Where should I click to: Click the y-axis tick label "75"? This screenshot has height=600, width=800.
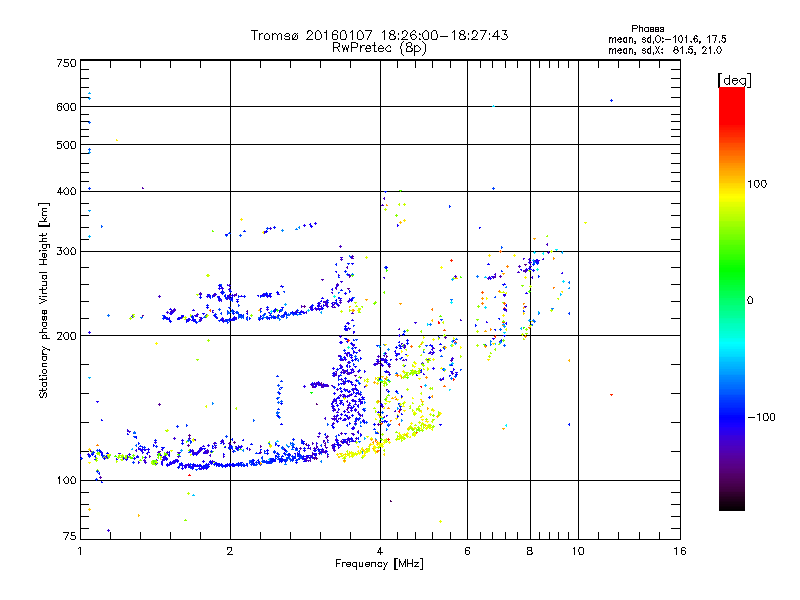pyautogui.click(x=70, y=536)
